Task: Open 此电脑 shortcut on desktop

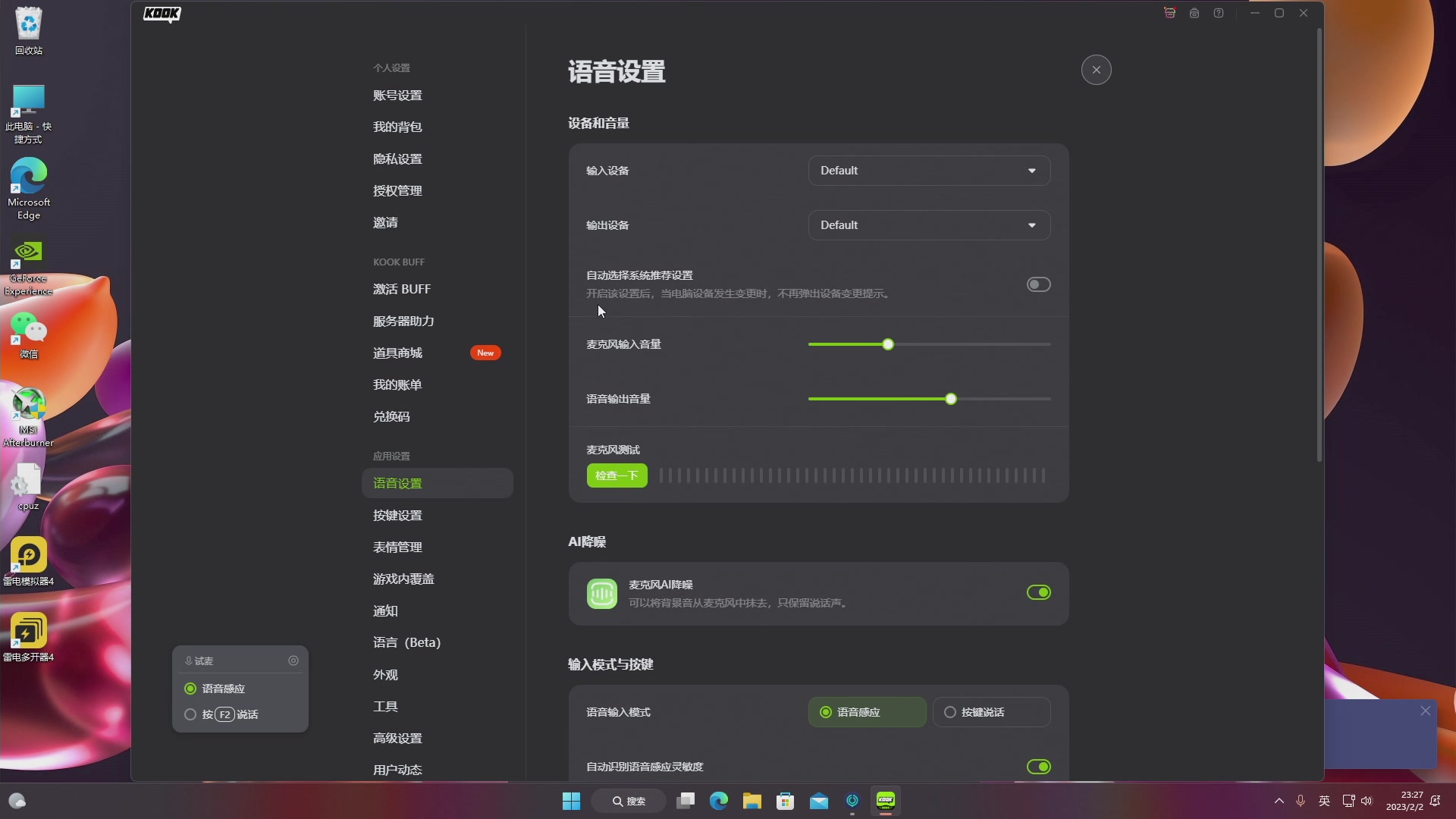Action: click(29, 114)
